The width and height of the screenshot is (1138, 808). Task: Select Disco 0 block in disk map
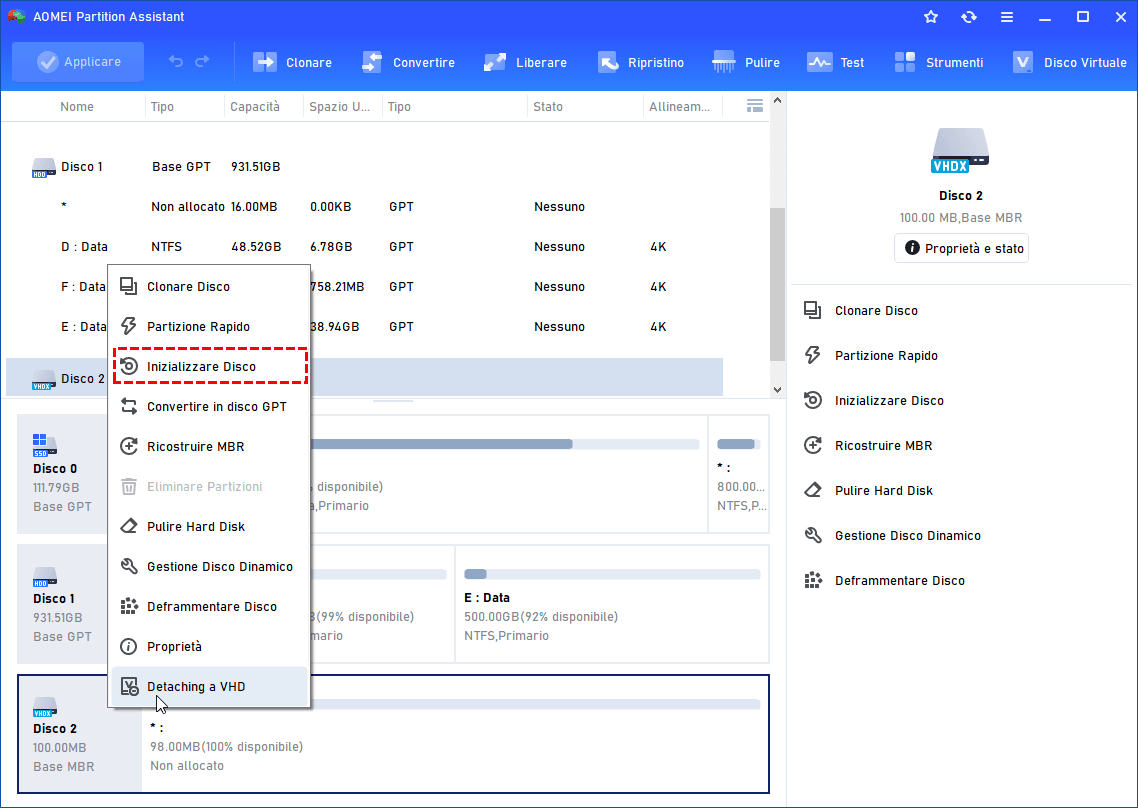[x=62, y=474]
